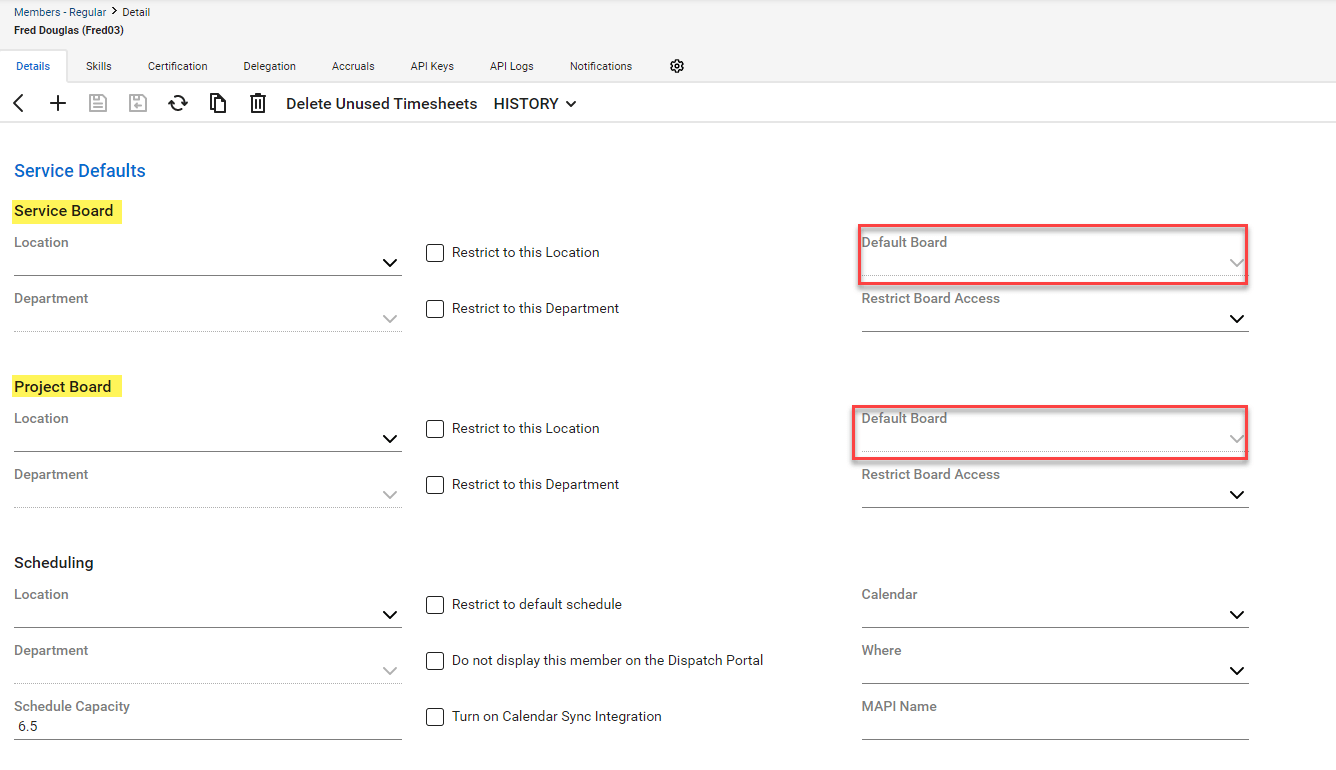Switch to the API Logs tab

[x=511, y=66]
